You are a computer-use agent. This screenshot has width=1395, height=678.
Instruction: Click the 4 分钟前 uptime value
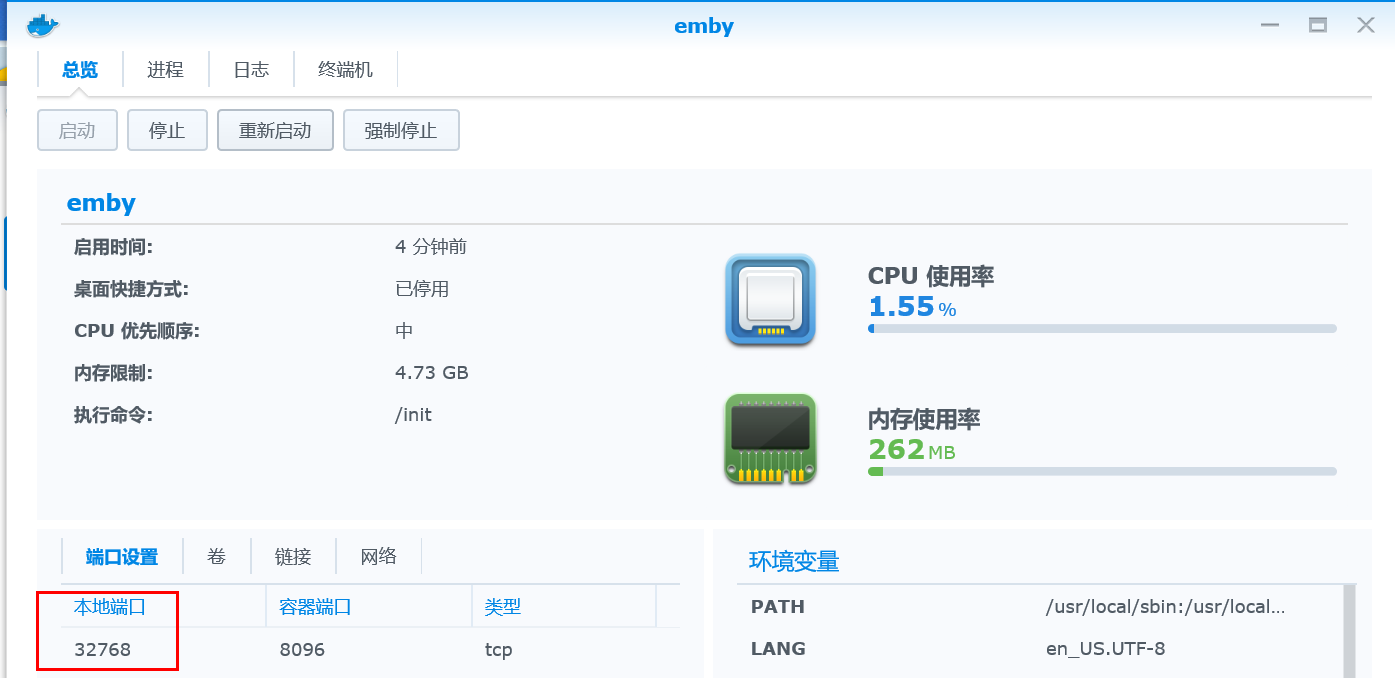[431, 247]
